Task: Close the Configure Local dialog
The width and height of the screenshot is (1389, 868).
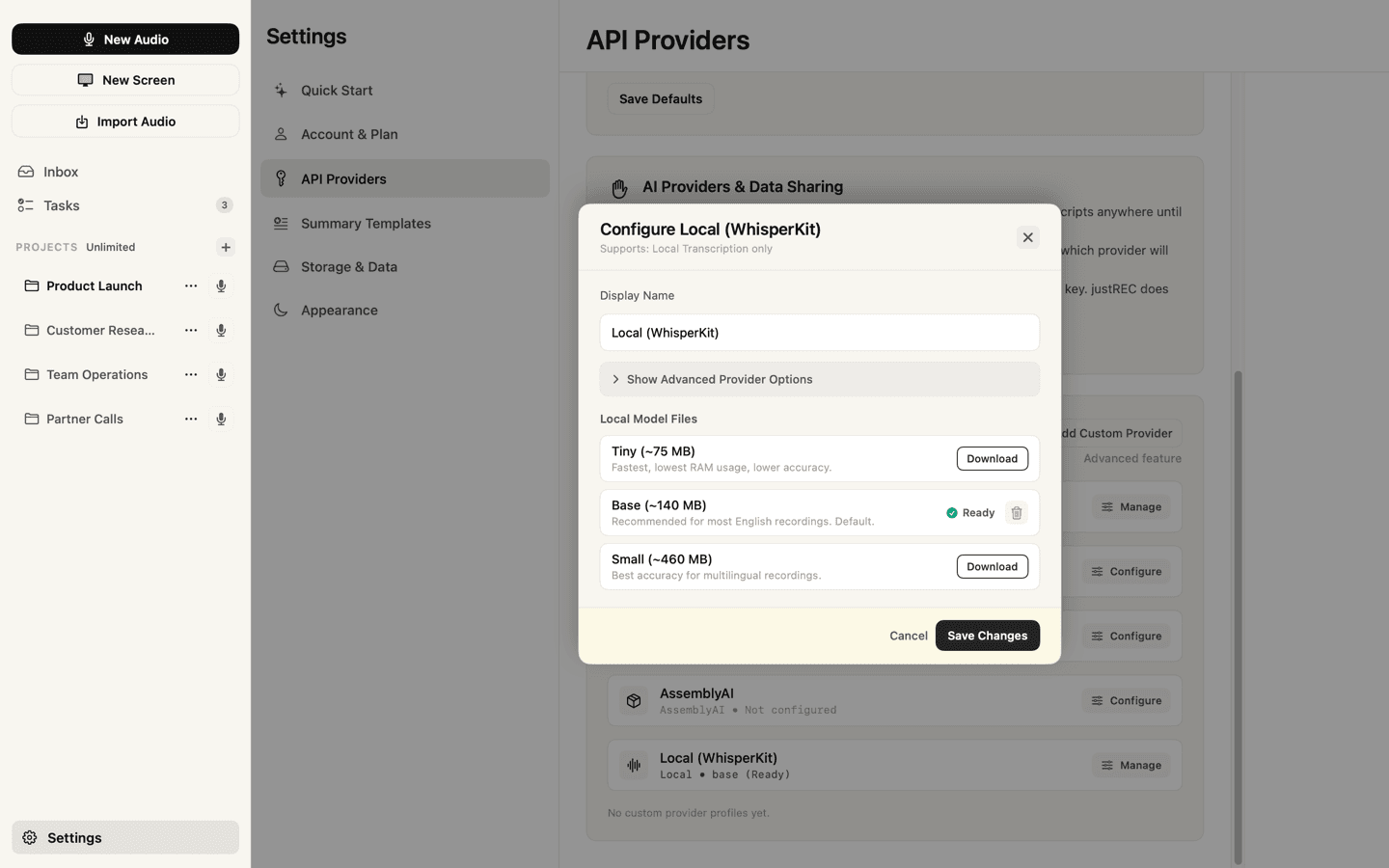Action: click(x=1028, y=237)
